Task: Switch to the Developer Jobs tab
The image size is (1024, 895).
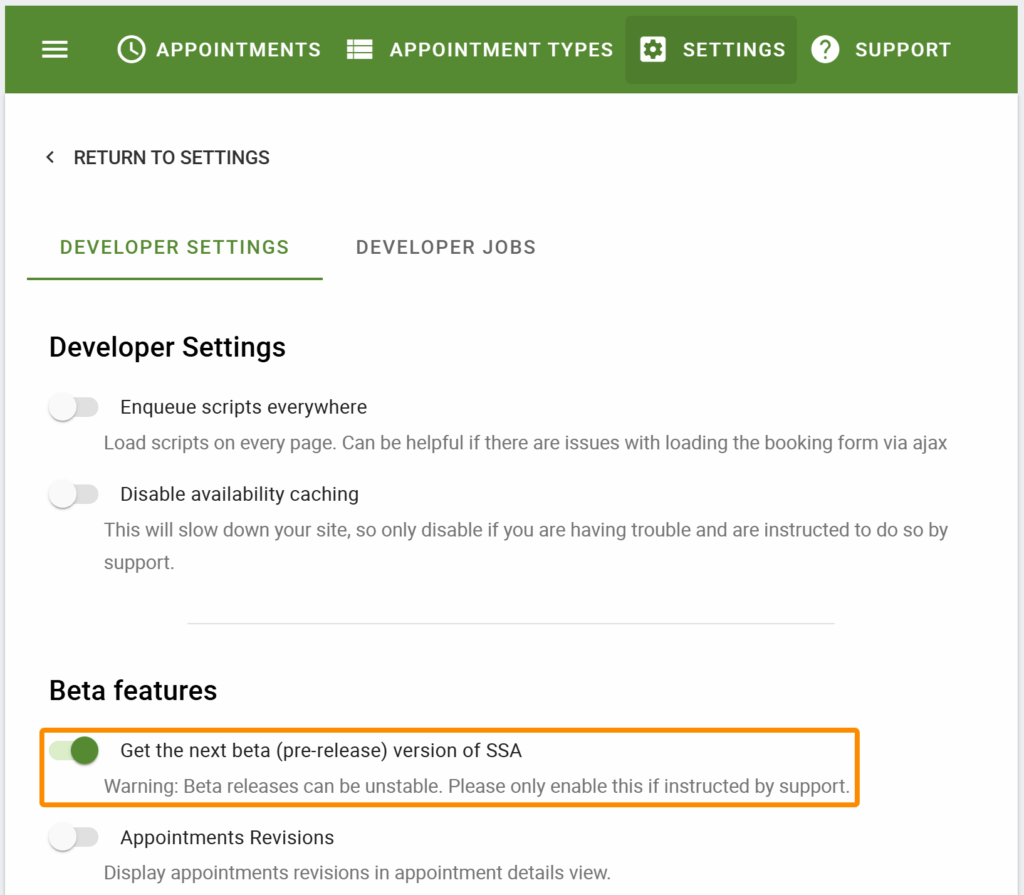Action: [x=446, y=247]
